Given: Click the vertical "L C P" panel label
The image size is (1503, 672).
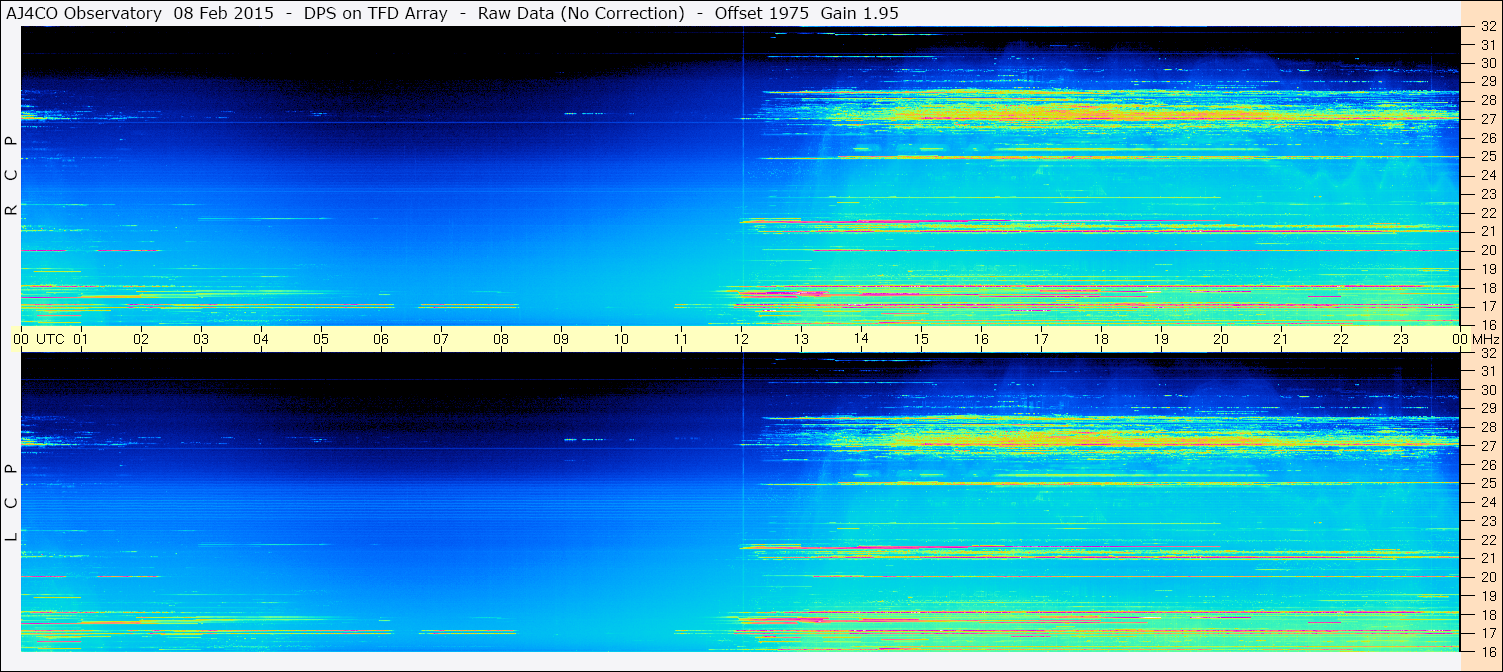Looking at the screenshot, I should [11, 503].
